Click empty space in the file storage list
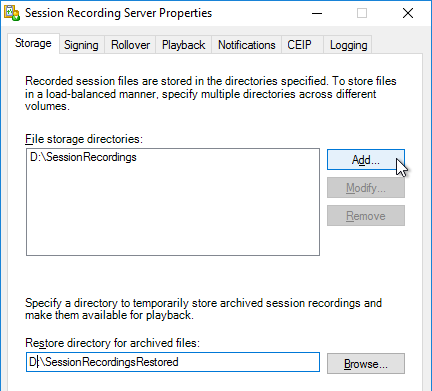Screen dimensions: 432x391 click(x=173, y=213)
